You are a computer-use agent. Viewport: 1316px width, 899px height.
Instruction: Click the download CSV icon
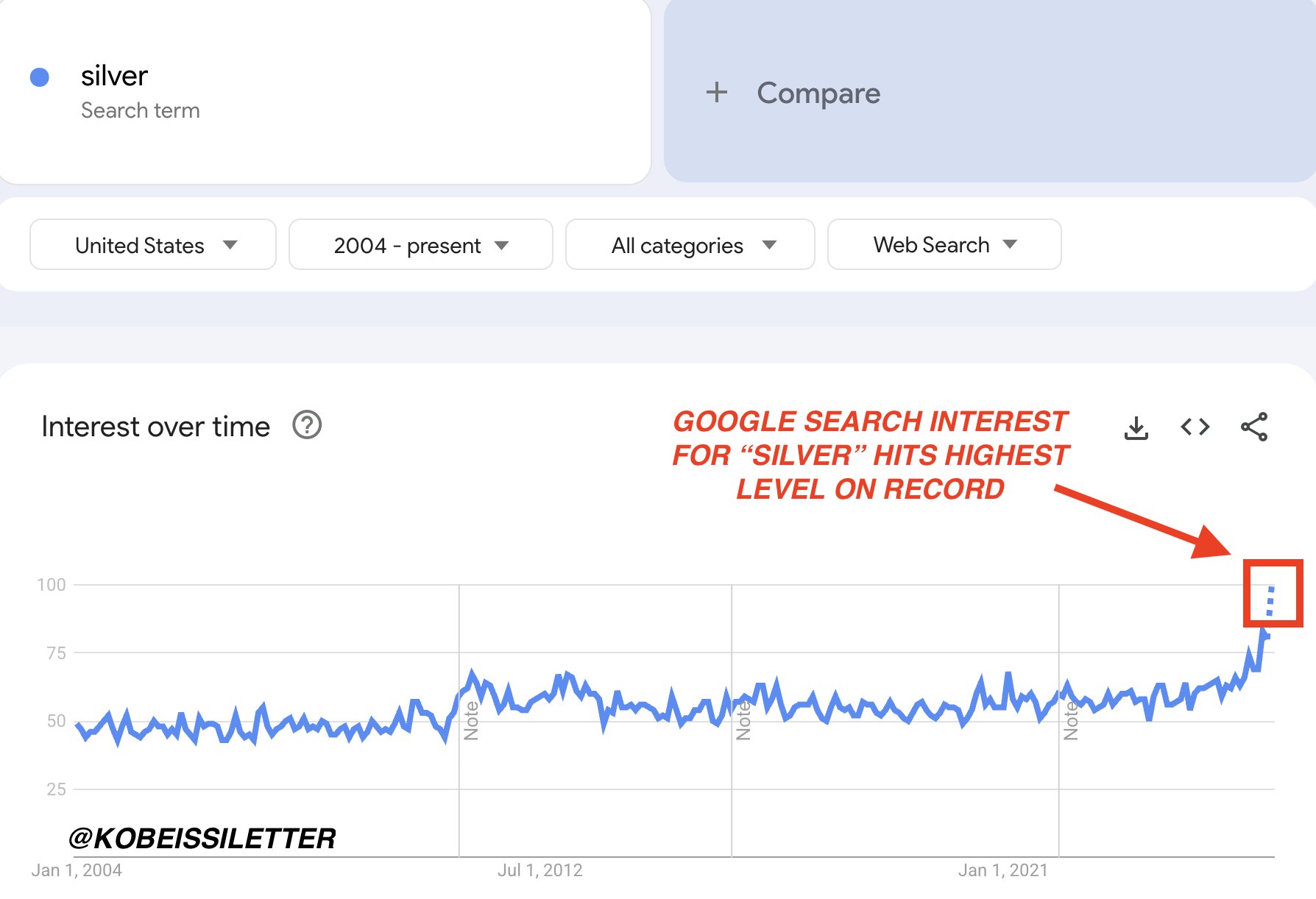pos(1136,426)
